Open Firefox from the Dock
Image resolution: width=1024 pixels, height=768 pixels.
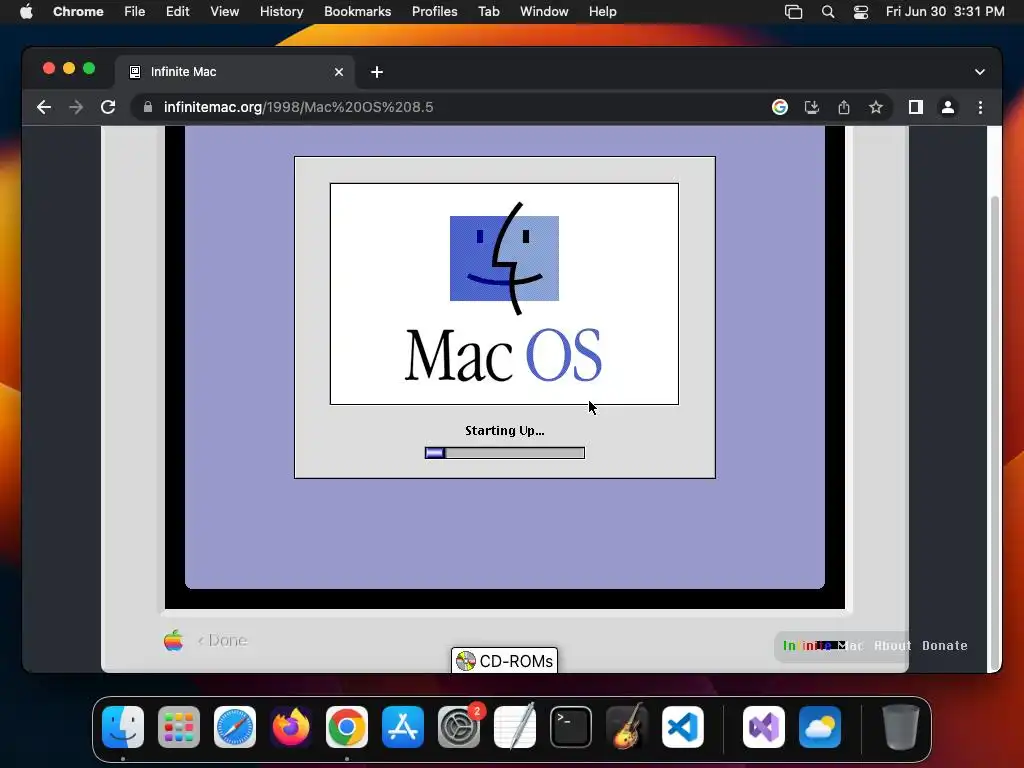(x=291, y=727)
